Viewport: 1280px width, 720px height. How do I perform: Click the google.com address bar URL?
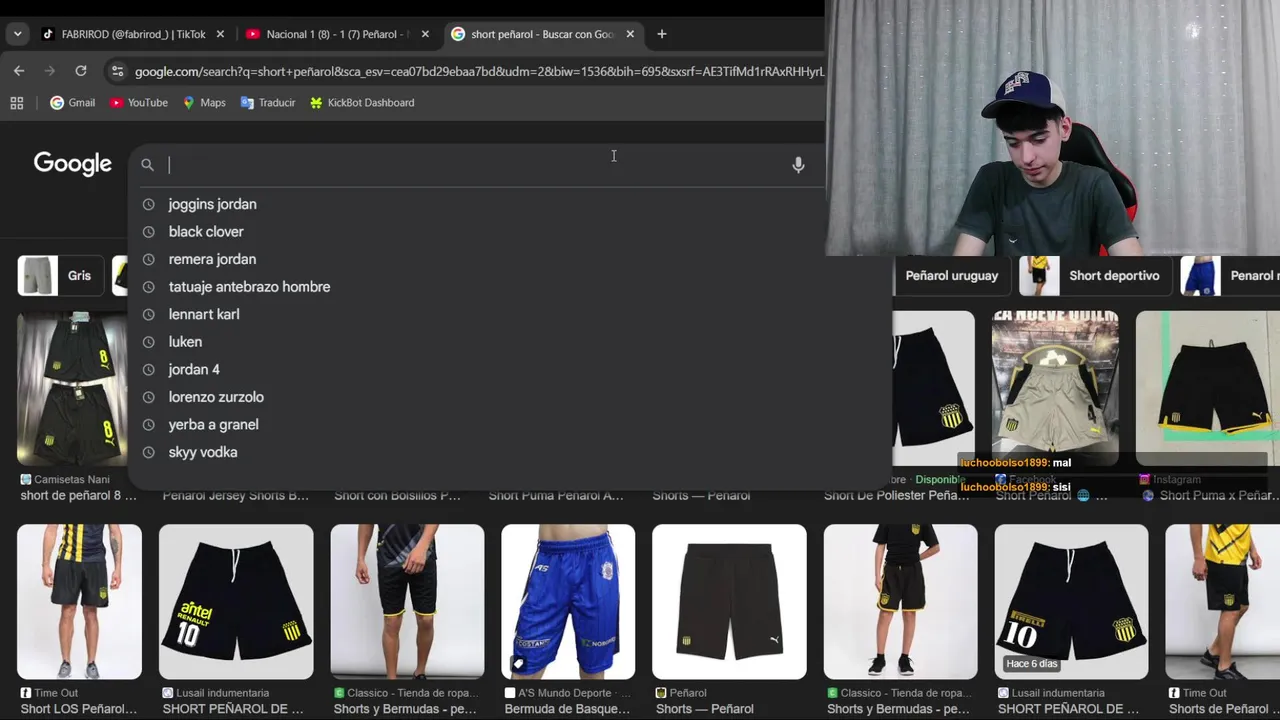(x=479, y=72)
